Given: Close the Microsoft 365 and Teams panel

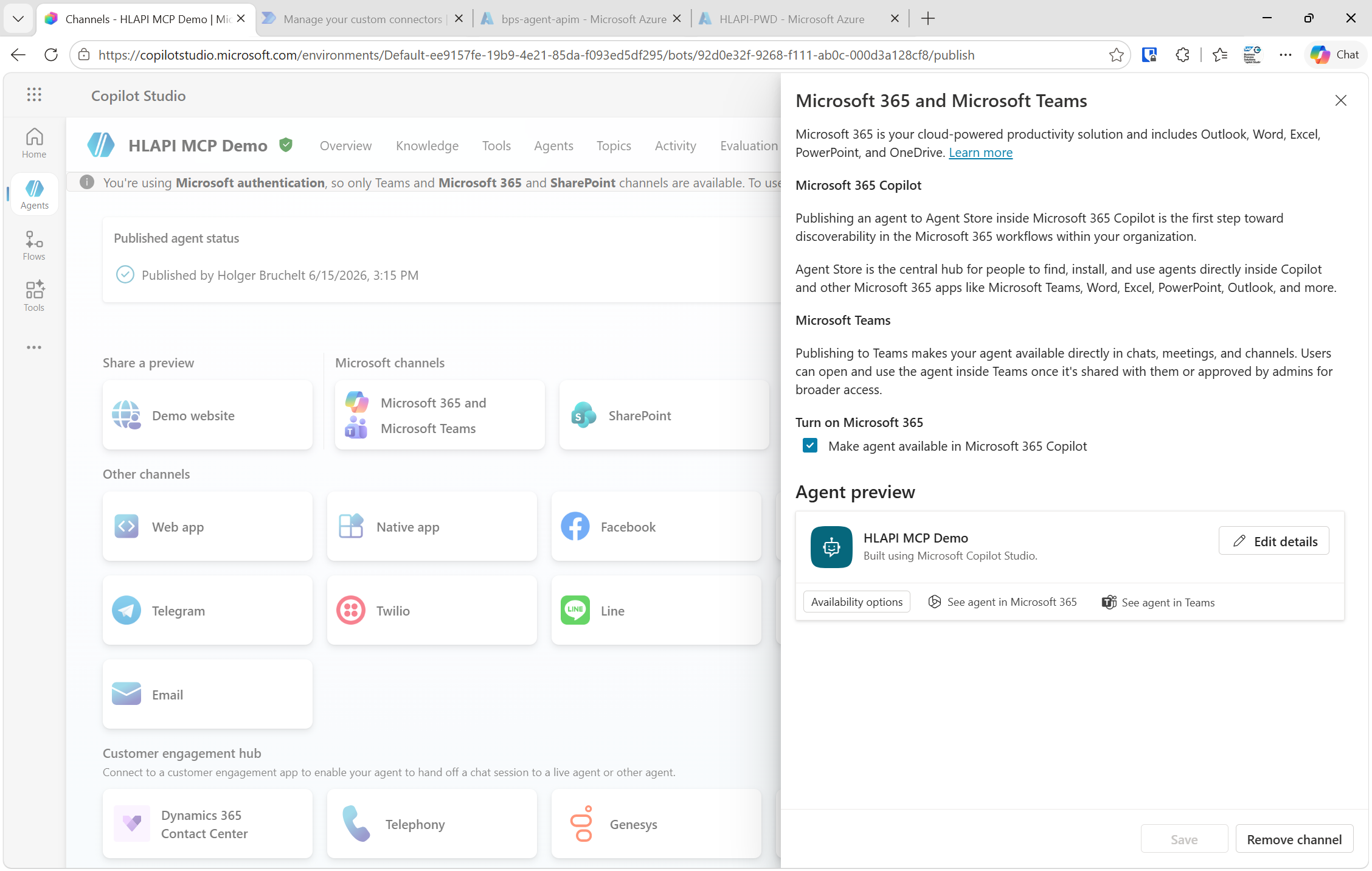Looking at the screenshot, I should click(x=1340, y=100).
